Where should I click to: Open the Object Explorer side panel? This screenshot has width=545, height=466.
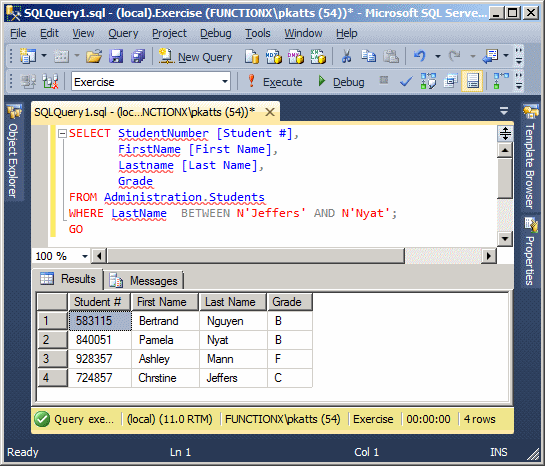tap(14, 152)
